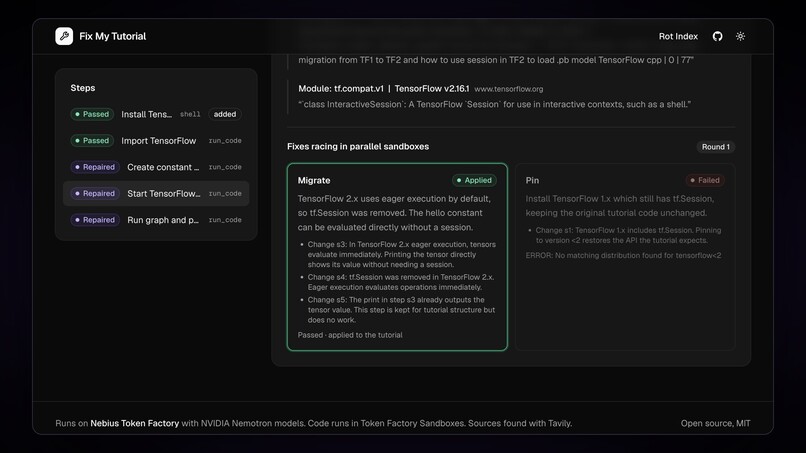Click the Failed status badge

coord(705,180)
